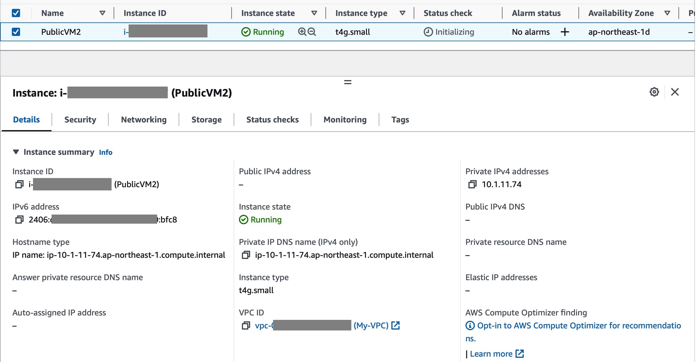Click the Alarm status column header
This screenshot has width=700, height=362.
[x=536, y=13]
